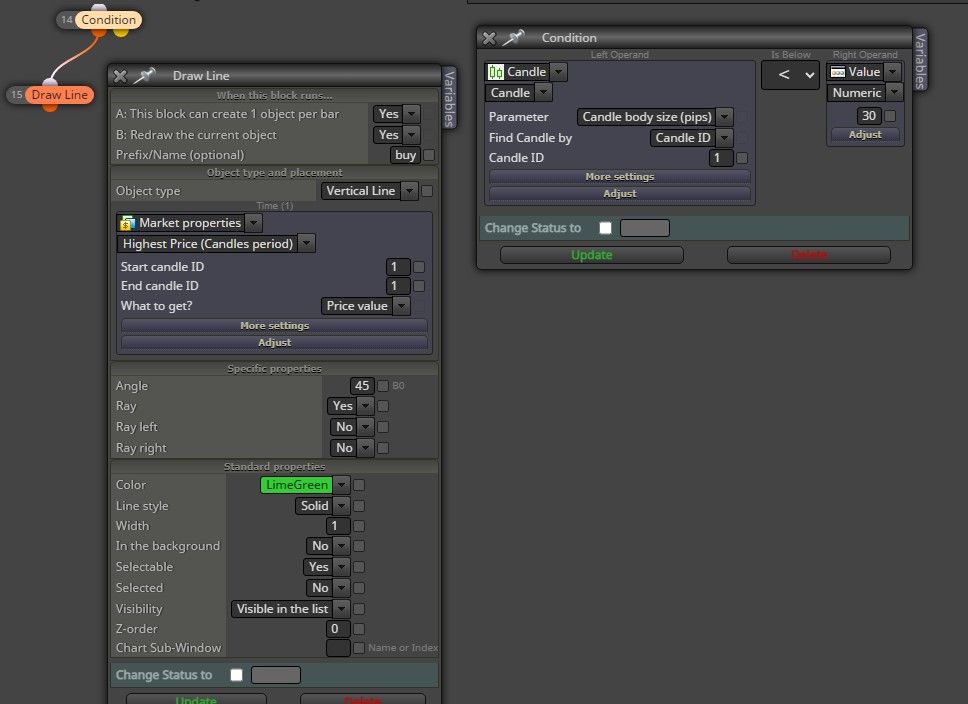
Task: Toggle checkbox beside Color
Action: (x=359, y=485)
